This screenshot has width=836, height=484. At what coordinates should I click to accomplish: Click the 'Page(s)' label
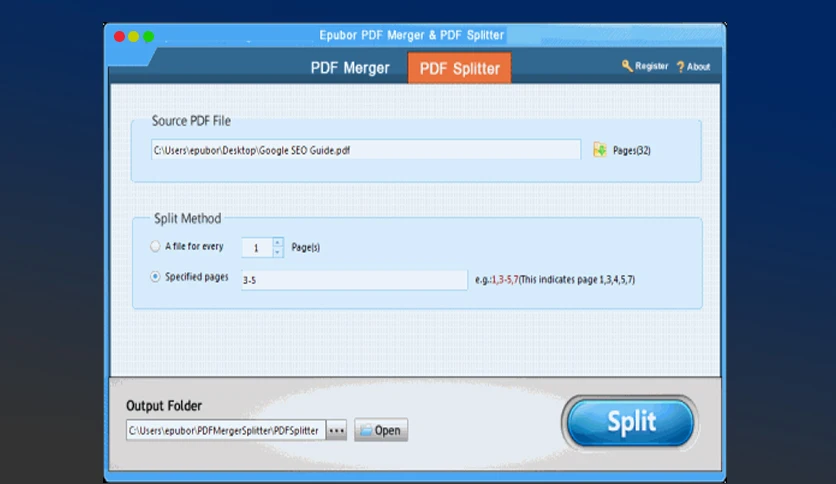(x=306, y=247)
